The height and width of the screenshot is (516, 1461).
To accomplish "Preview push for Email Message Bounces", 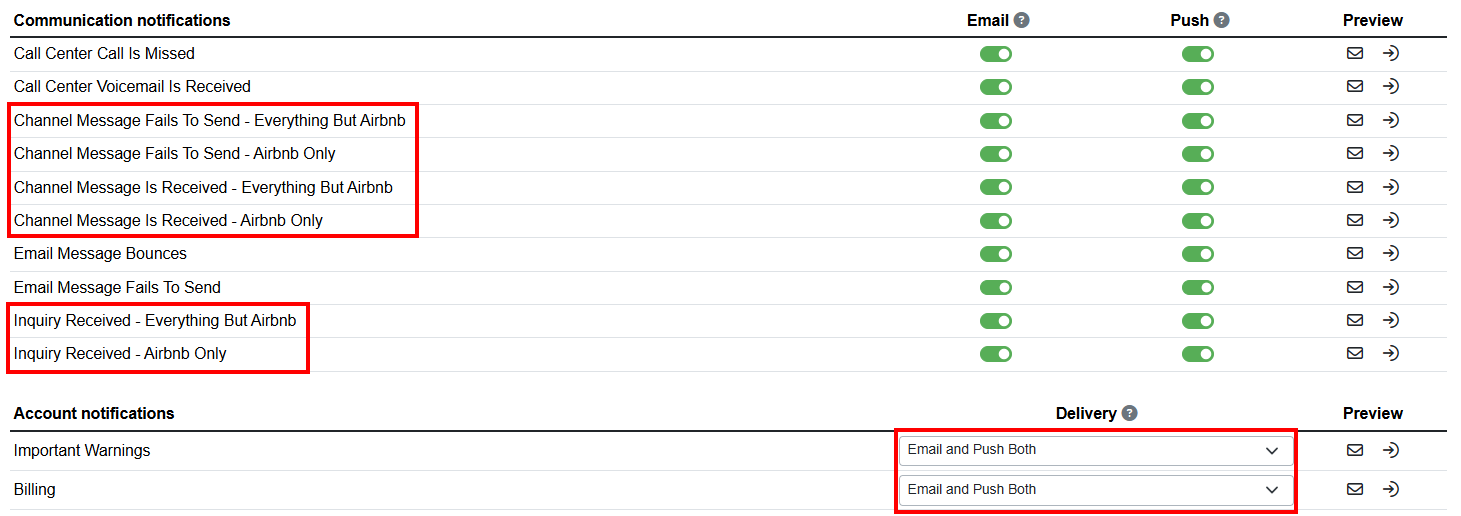I will [1390, 254].
